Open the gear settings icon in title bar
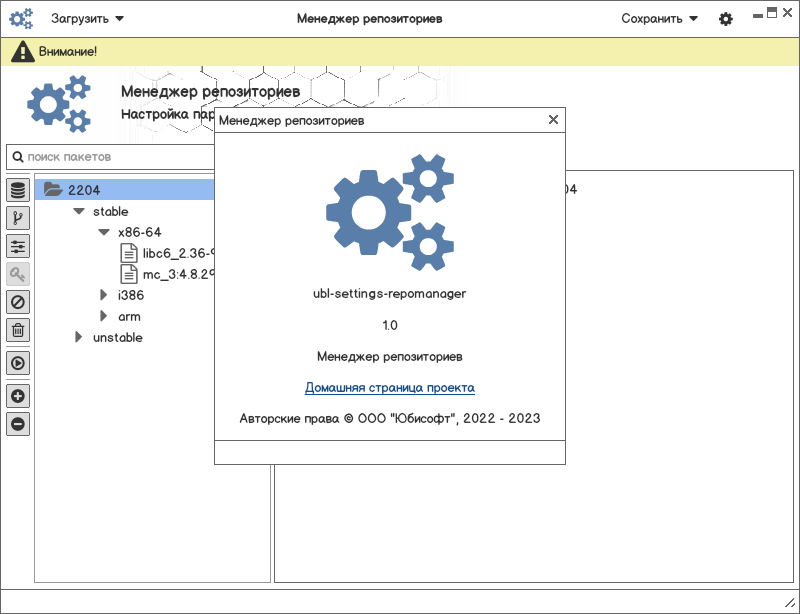The image size is (800, 614). pos(726,19)
